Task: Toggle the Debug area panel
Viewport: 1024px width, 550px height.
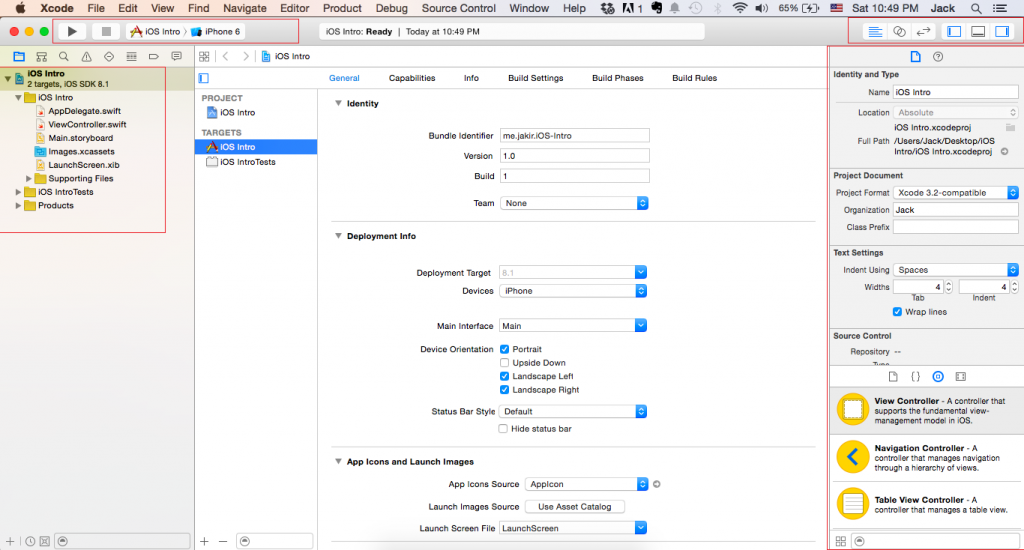Action: [978, 31]
